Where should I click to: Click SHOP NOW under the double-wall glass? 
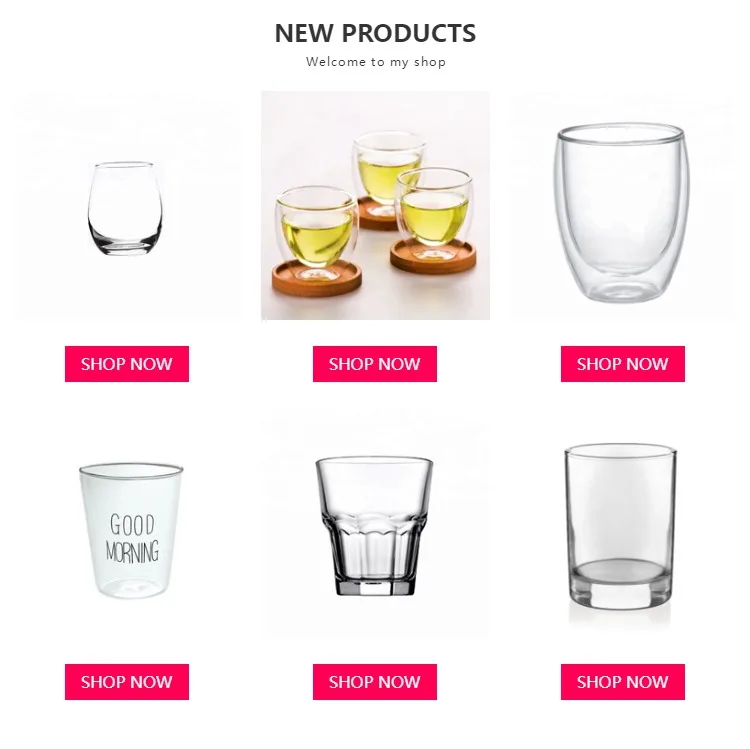click(623, 364)
